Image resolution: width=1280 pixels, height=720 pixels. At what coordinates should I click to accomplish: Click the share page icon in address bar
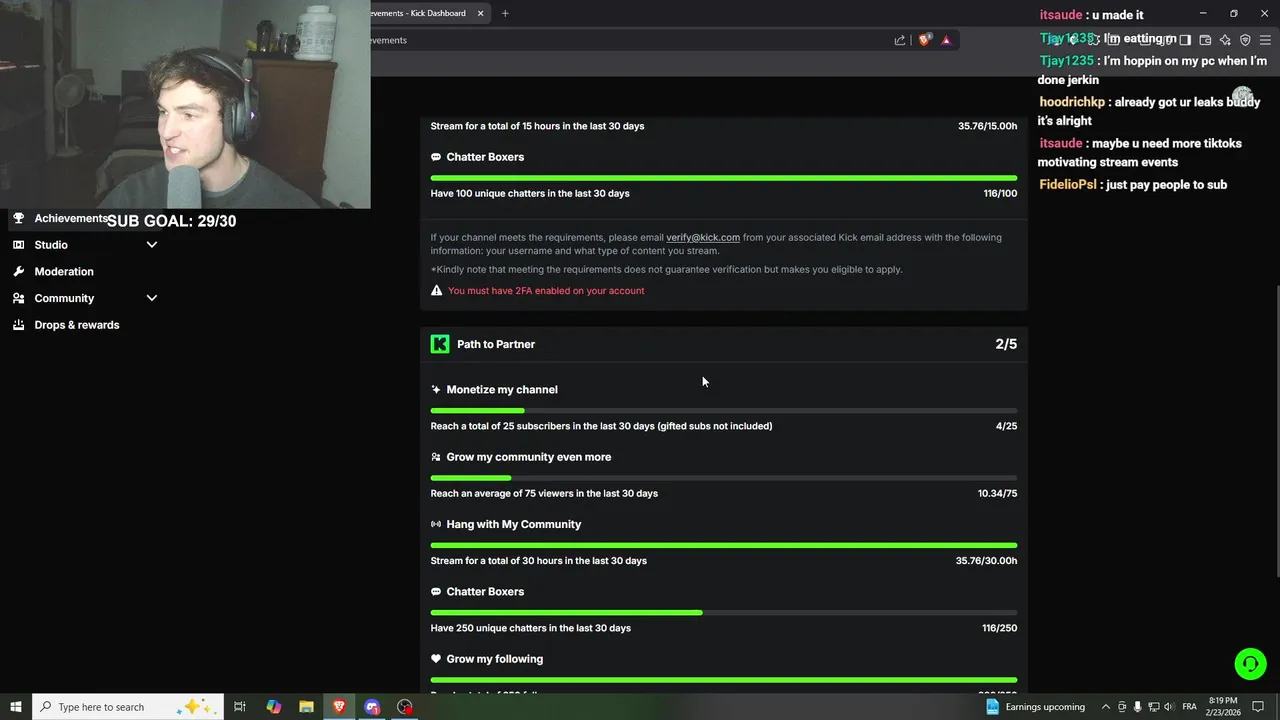pos(900,40)
